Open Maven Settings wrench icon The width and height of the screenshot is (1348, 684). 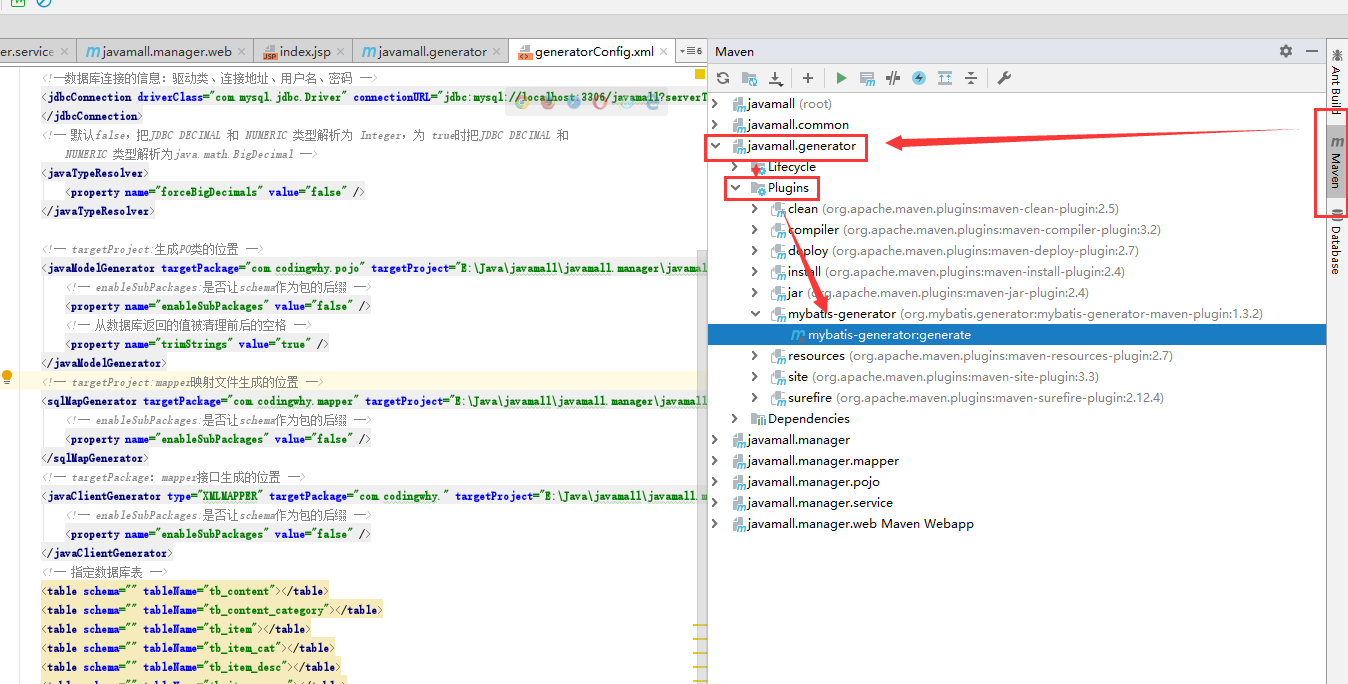(1005, 78)
